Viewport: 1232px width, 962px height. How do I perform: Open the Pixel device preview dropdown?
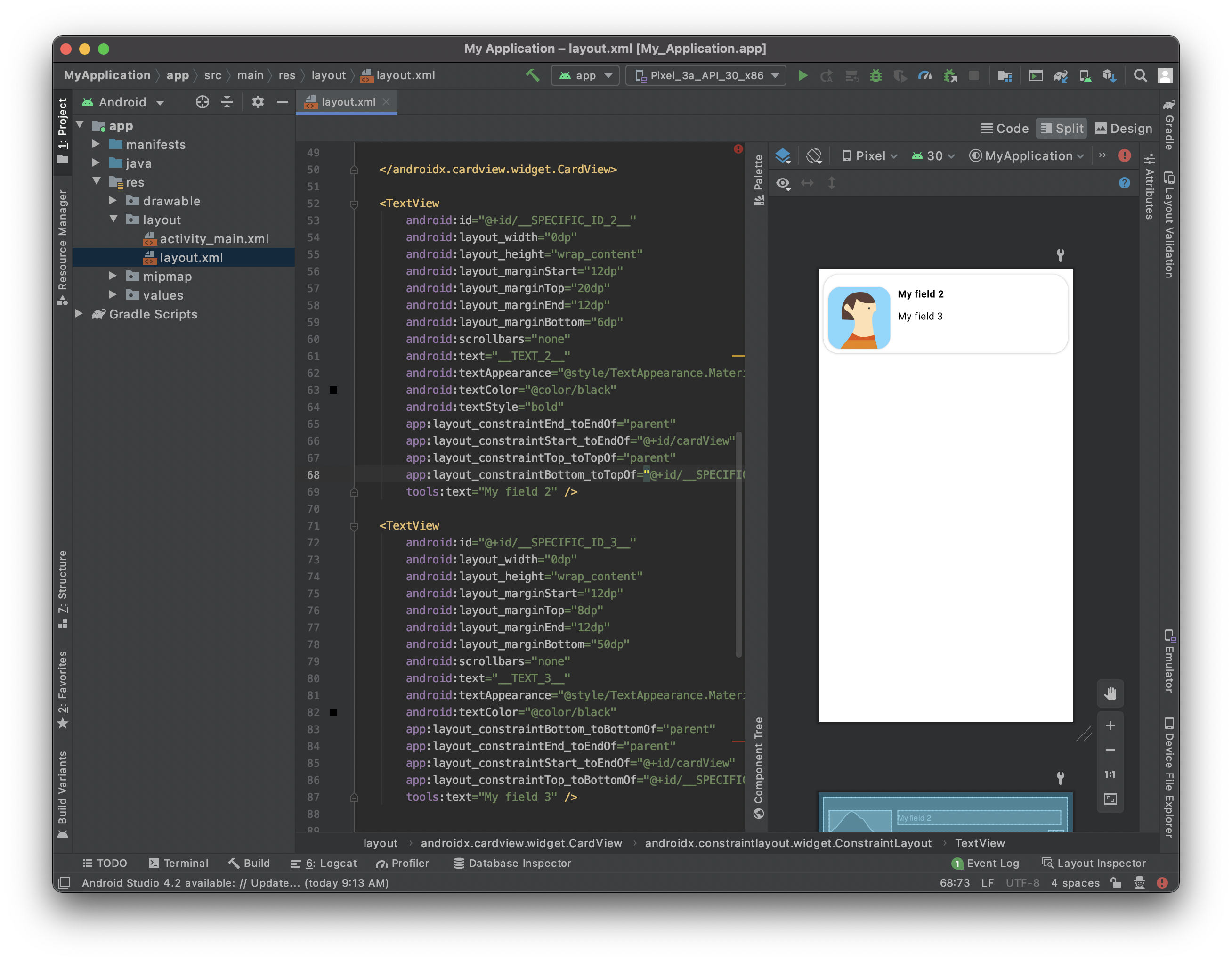click(x=869, y=156)
